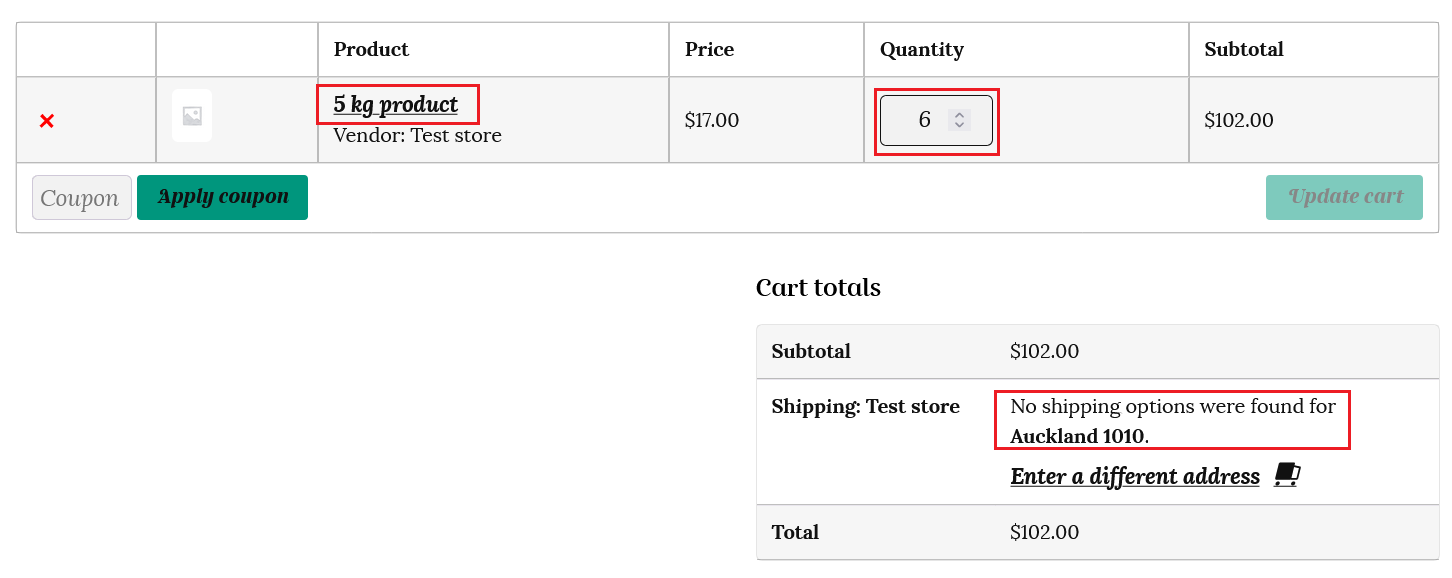Focus the Coupon code field
The width and height of the screenshot is (1452, 578).
81,198
